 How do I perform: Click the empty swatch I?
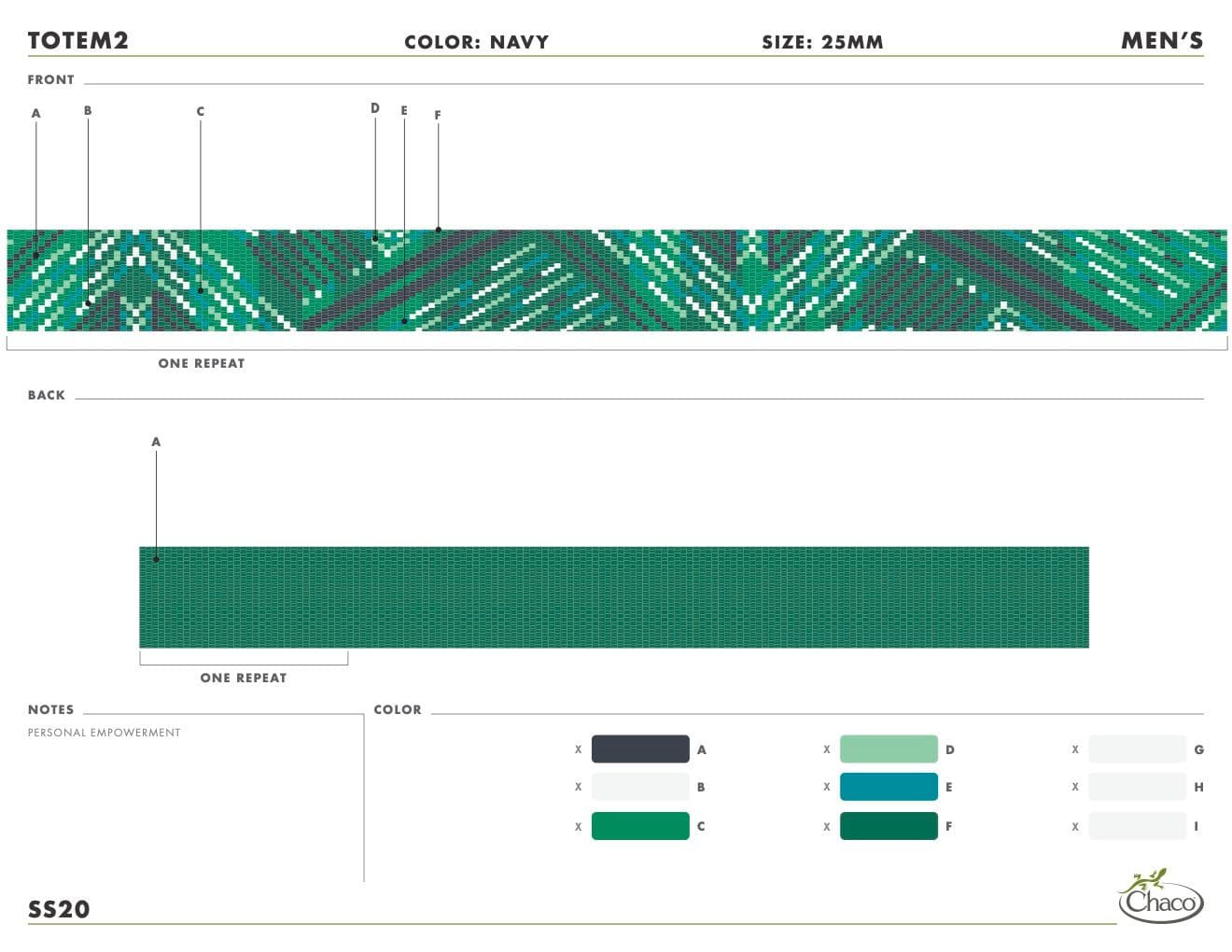point(1137,826)
